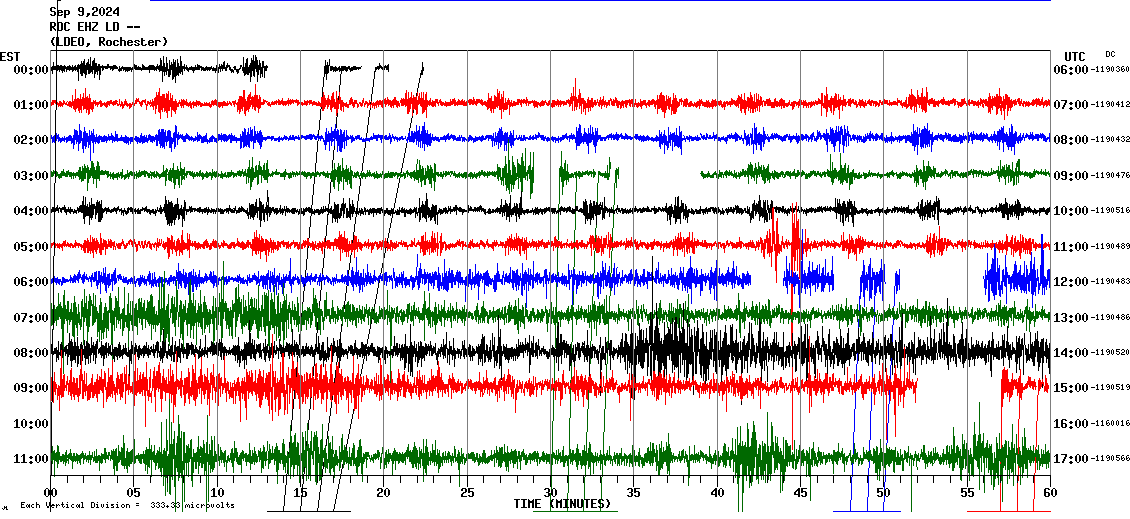Click the vertical division microvolts scale note
1130x519 pixels.
pos(127,505)
